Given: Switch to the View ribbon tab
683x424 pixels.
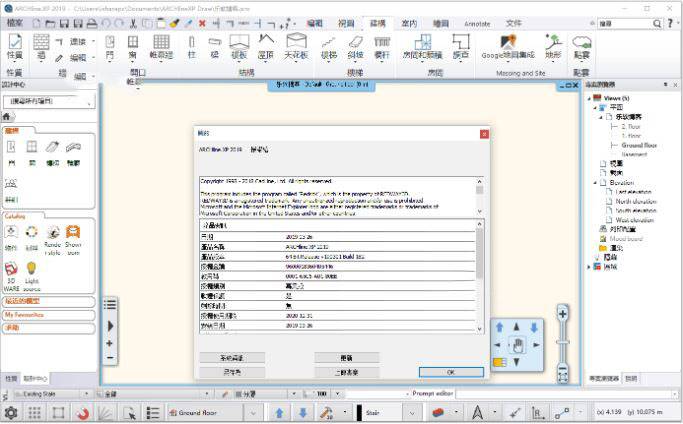Looking at the screenshot, I should [x=346, y=24].
